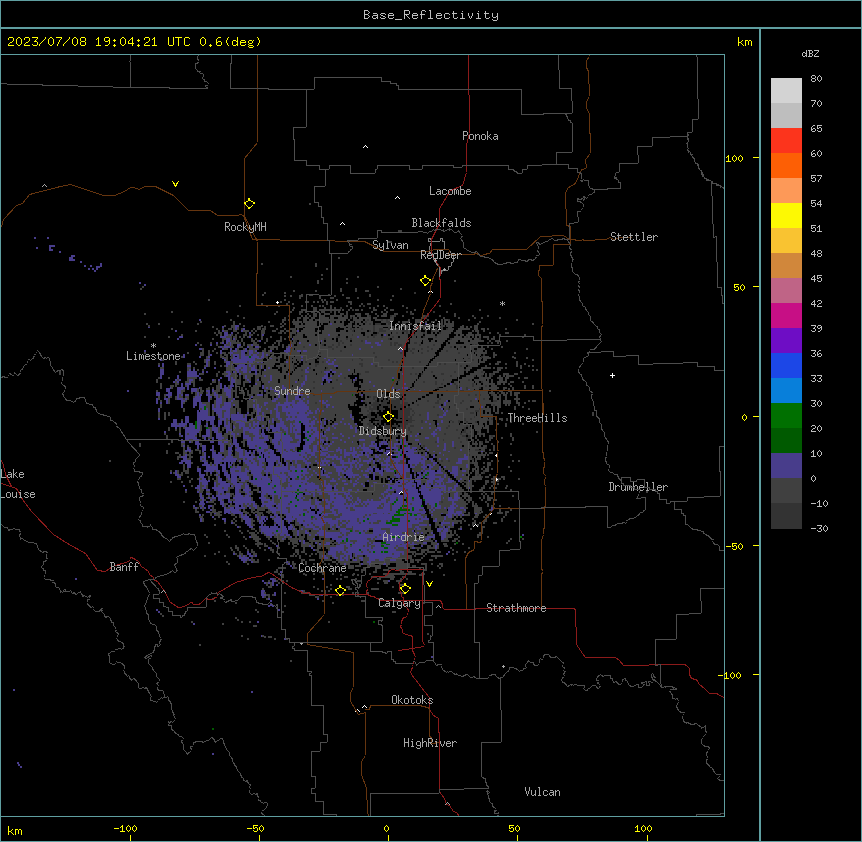Click the Banff label

(x=124, y=567)
